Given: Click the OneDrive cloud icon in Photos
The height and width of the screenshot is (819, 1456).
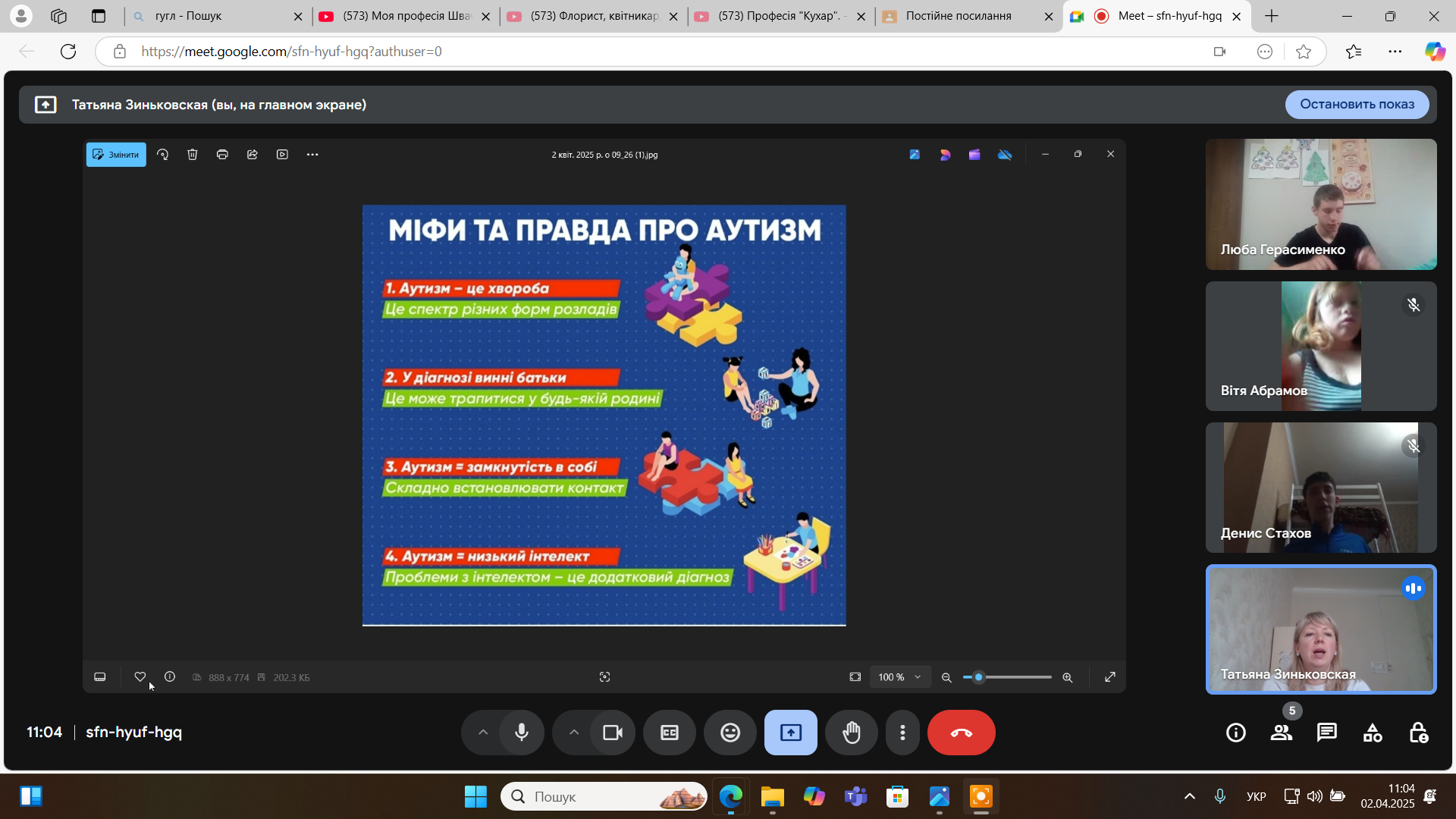Looking at the screenshot, I should coord(1005,155).
